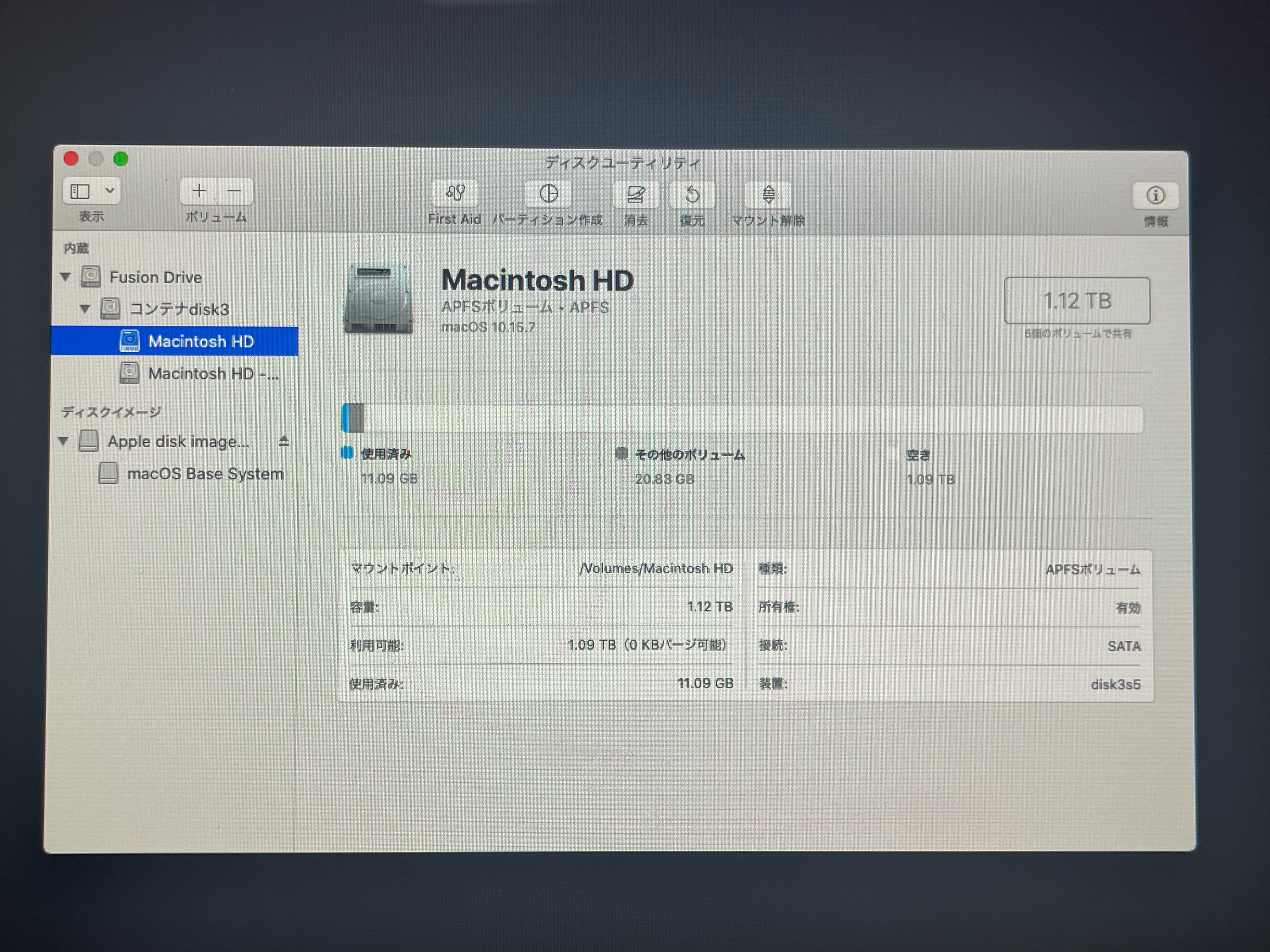Select Macintosh HD volume in sidebar
This screenshot has width=1270, height=952.
pos(201,342)
